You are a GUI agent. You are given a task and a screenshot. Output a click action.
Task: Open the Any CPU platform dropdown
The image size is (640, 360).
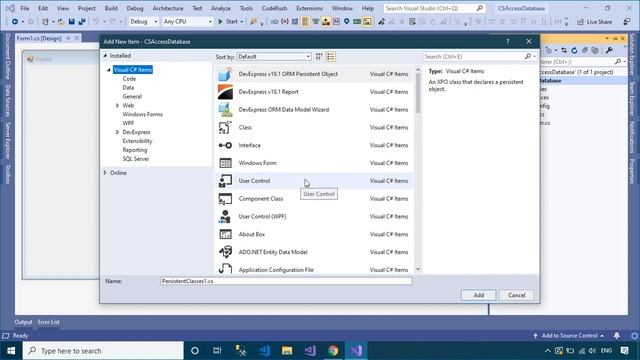click(187, 21)
